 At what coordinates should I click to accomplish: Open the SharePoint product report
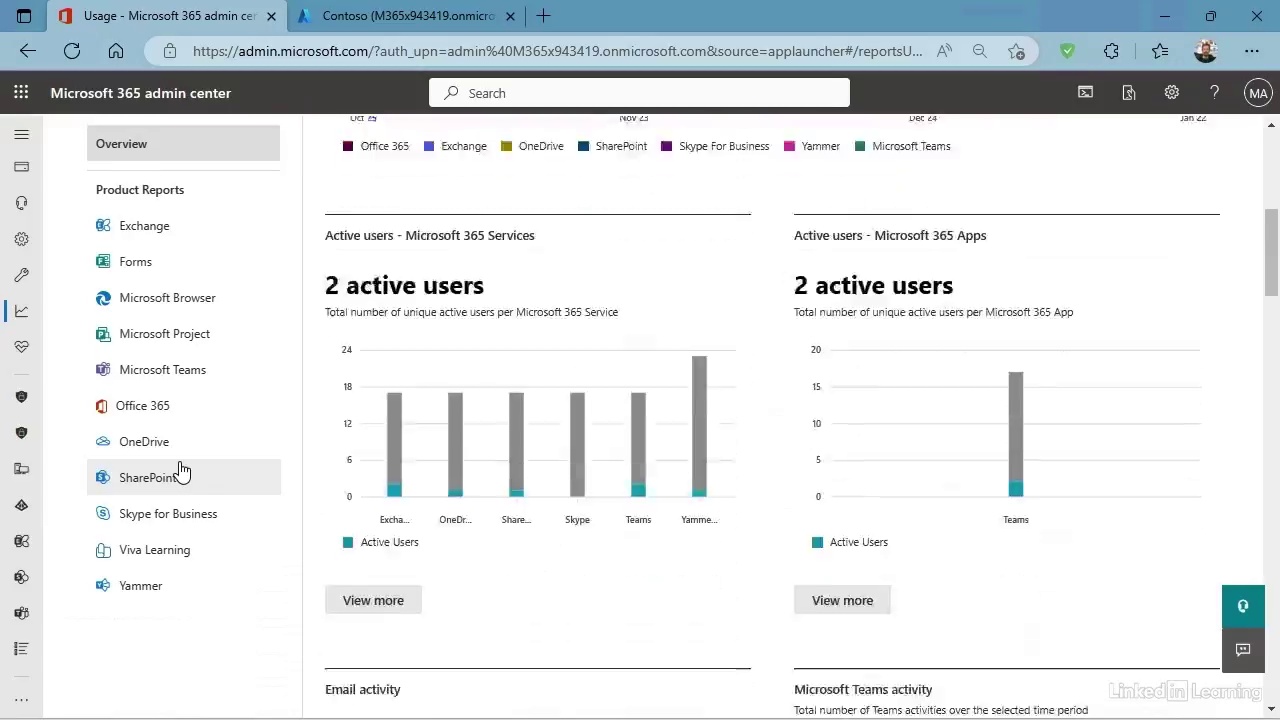(183, 478)
